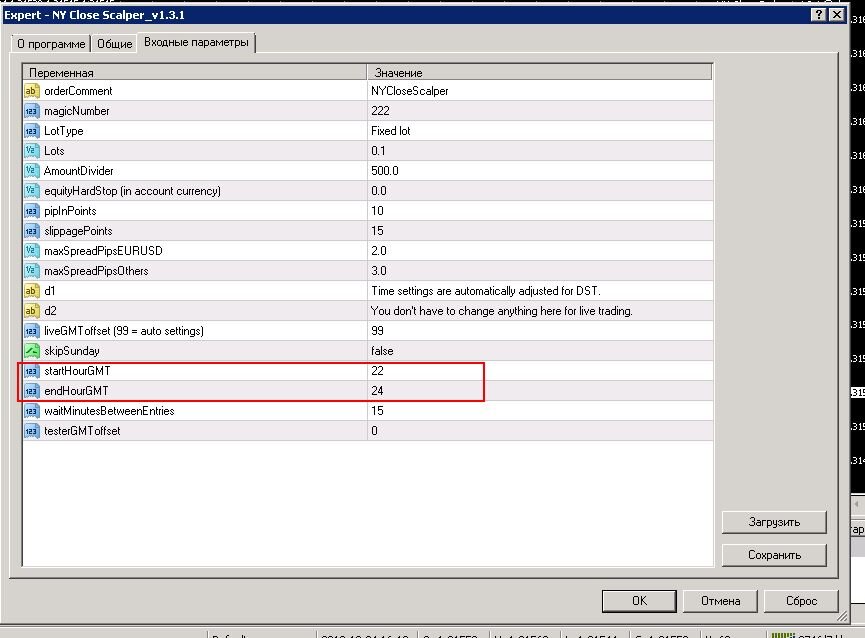The image size is (865, 638).
Task: Click the double-type icon beside AmountDivider
Action: tap(31, 171)
